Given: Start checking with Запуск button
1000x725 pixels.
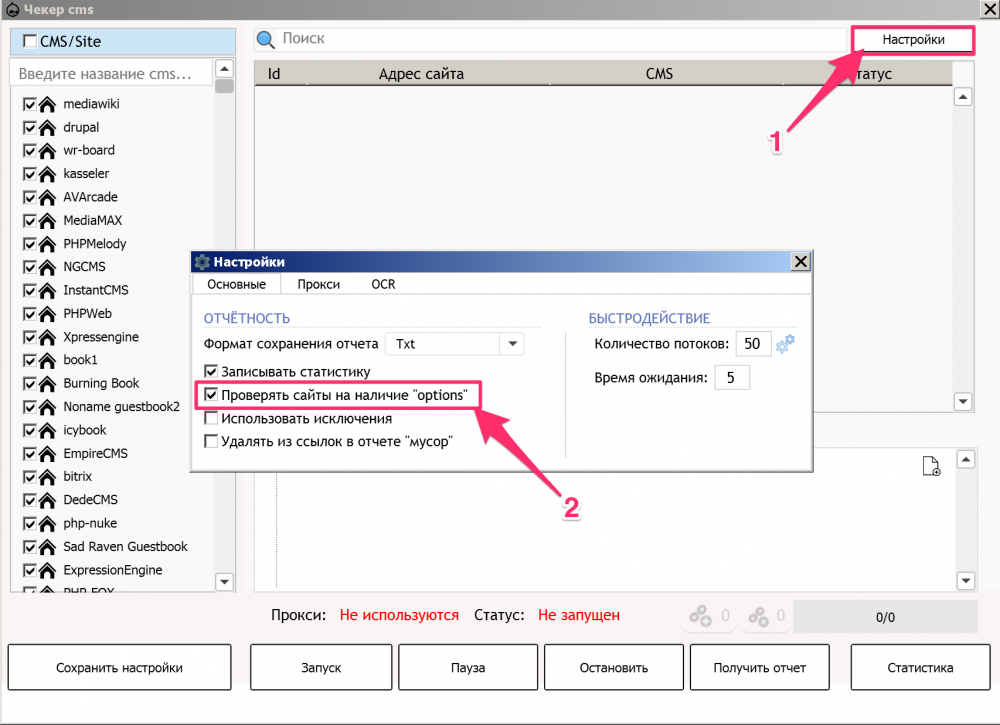Looking at the screenshot, I should (321, 668).
